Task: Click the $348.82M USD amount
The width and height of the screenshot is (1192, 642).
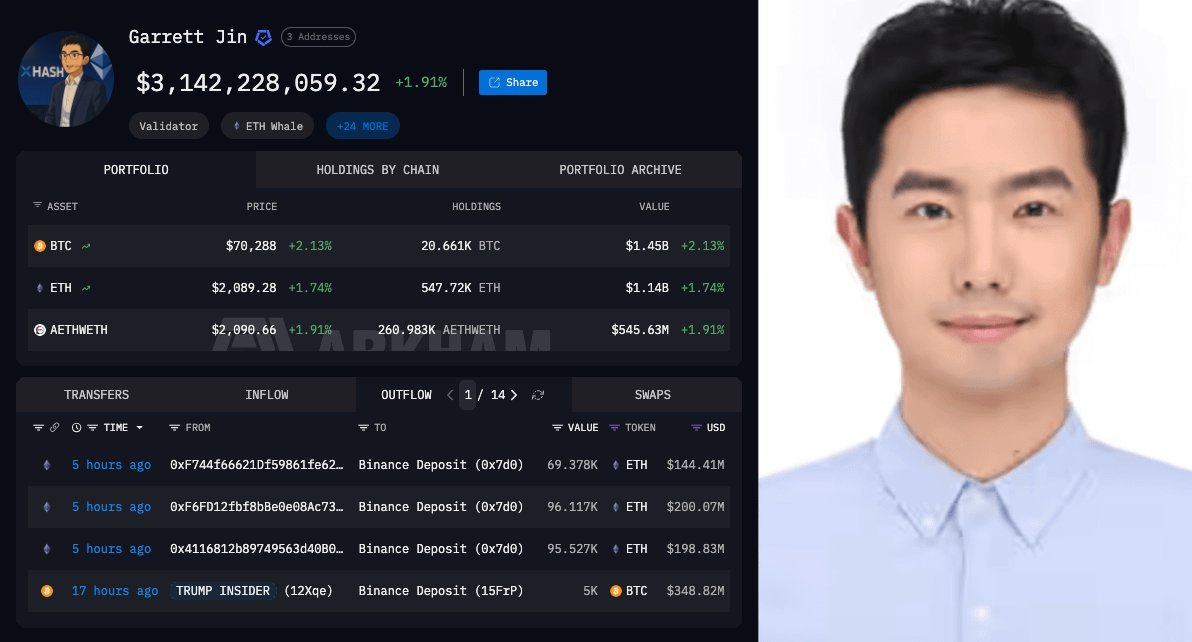Action: (x=695, y=591)
